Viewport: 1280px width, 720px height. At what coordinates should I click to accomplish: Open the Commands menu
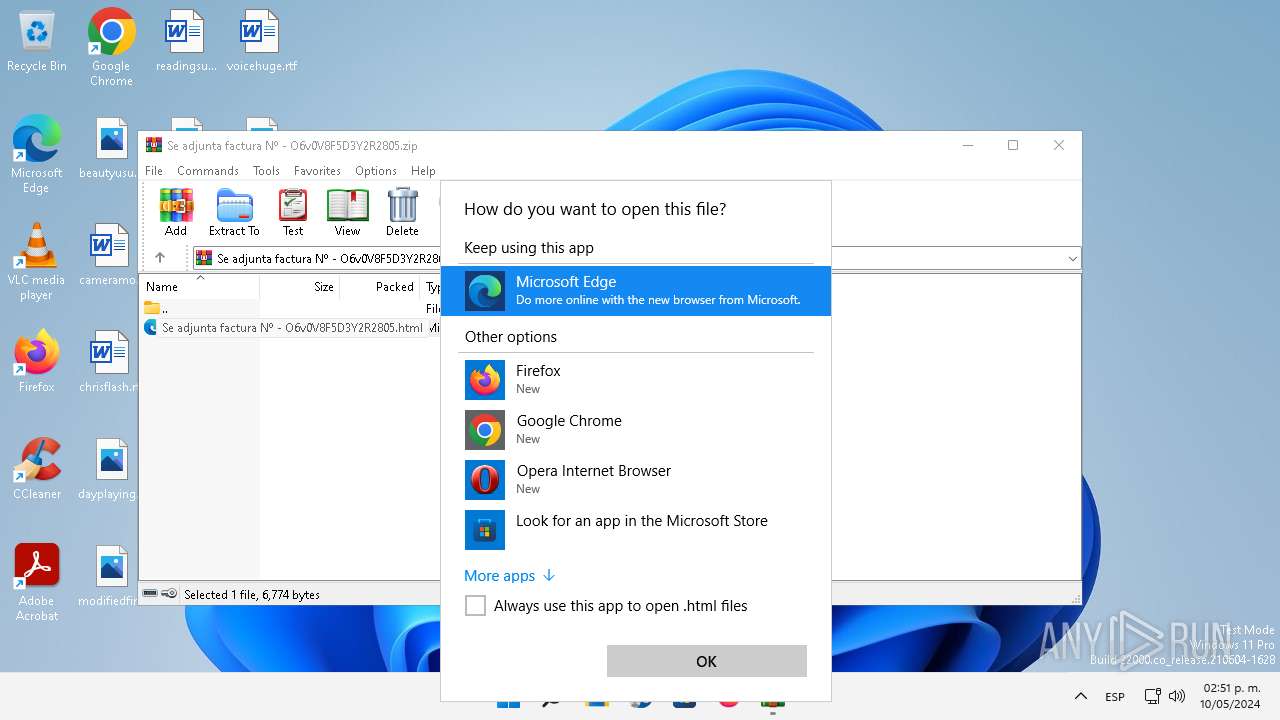pos(208,171)
